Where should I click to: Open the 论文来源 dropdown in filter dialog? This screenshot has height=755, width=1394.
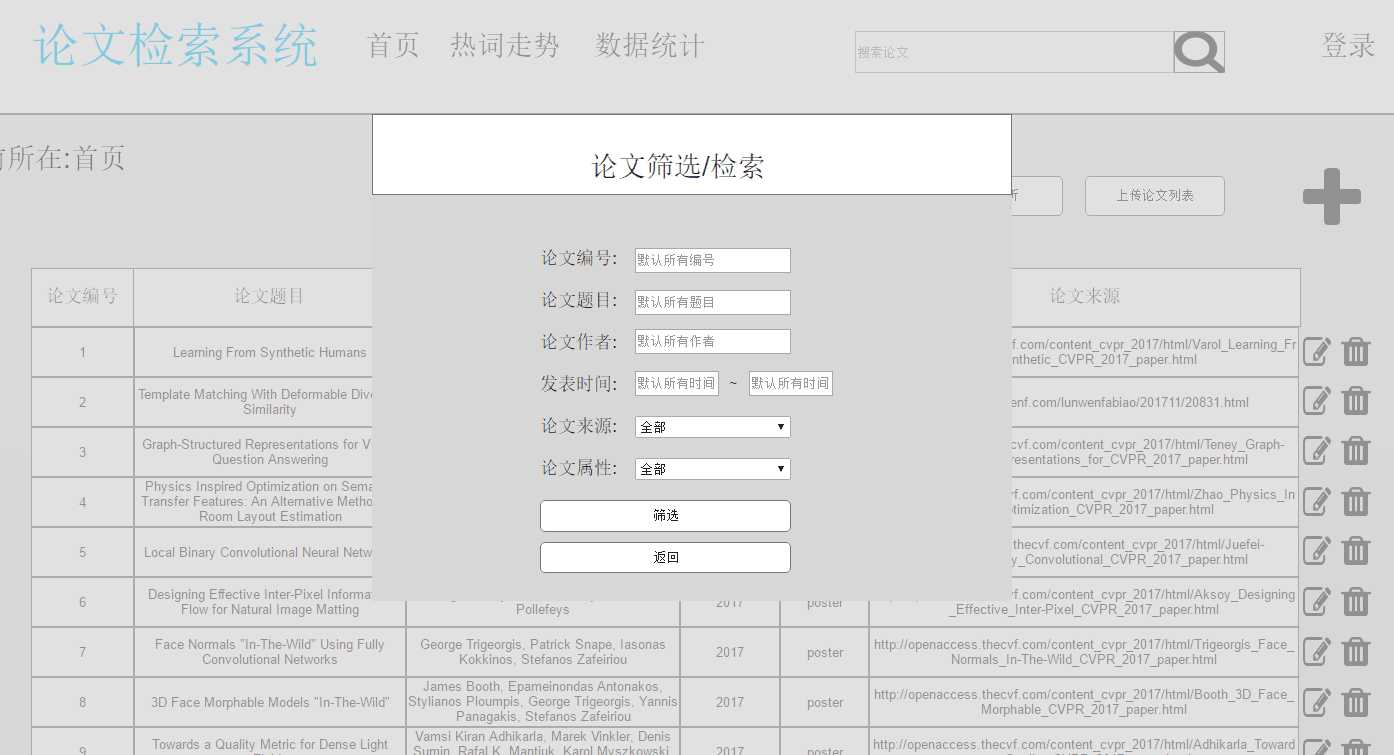pos(713,427)
